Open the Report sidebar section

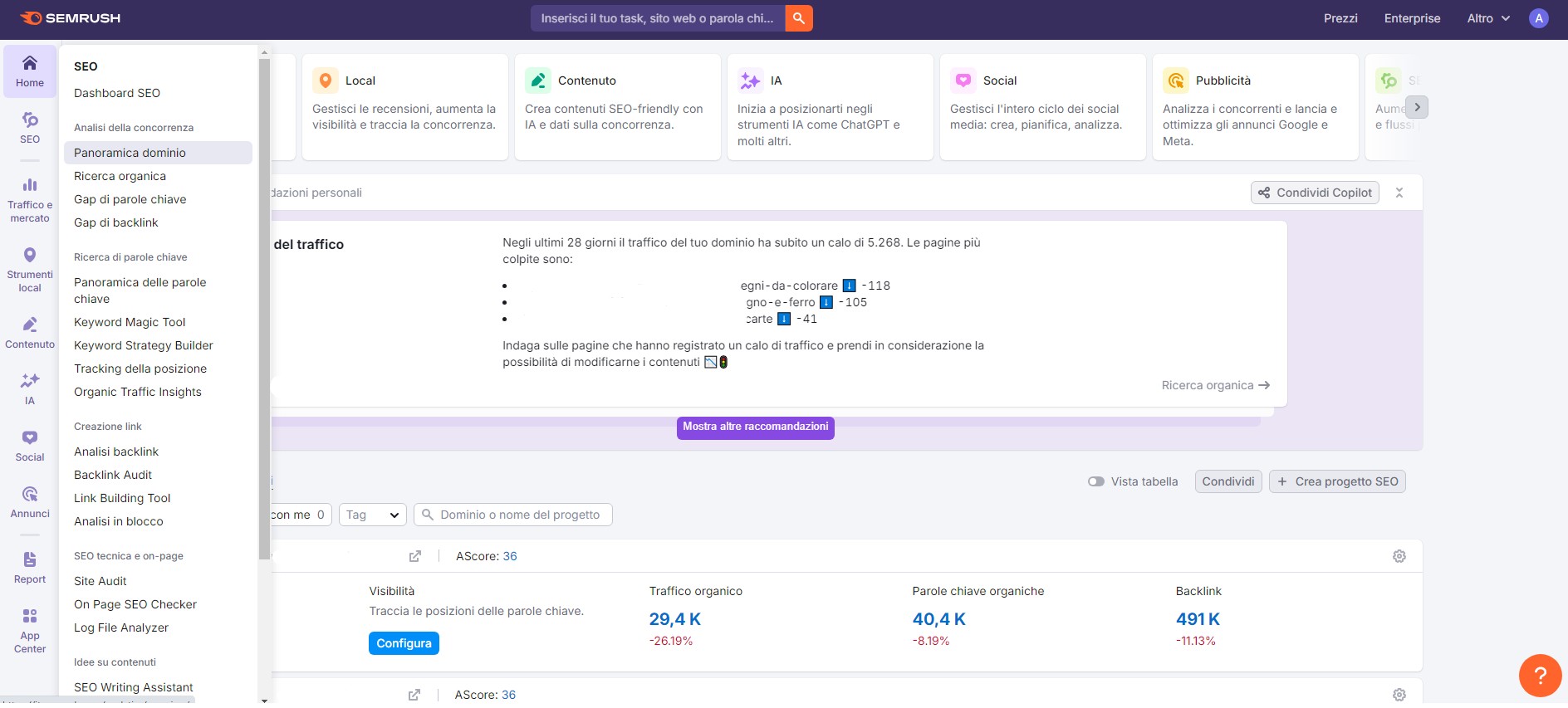(30, 568)
